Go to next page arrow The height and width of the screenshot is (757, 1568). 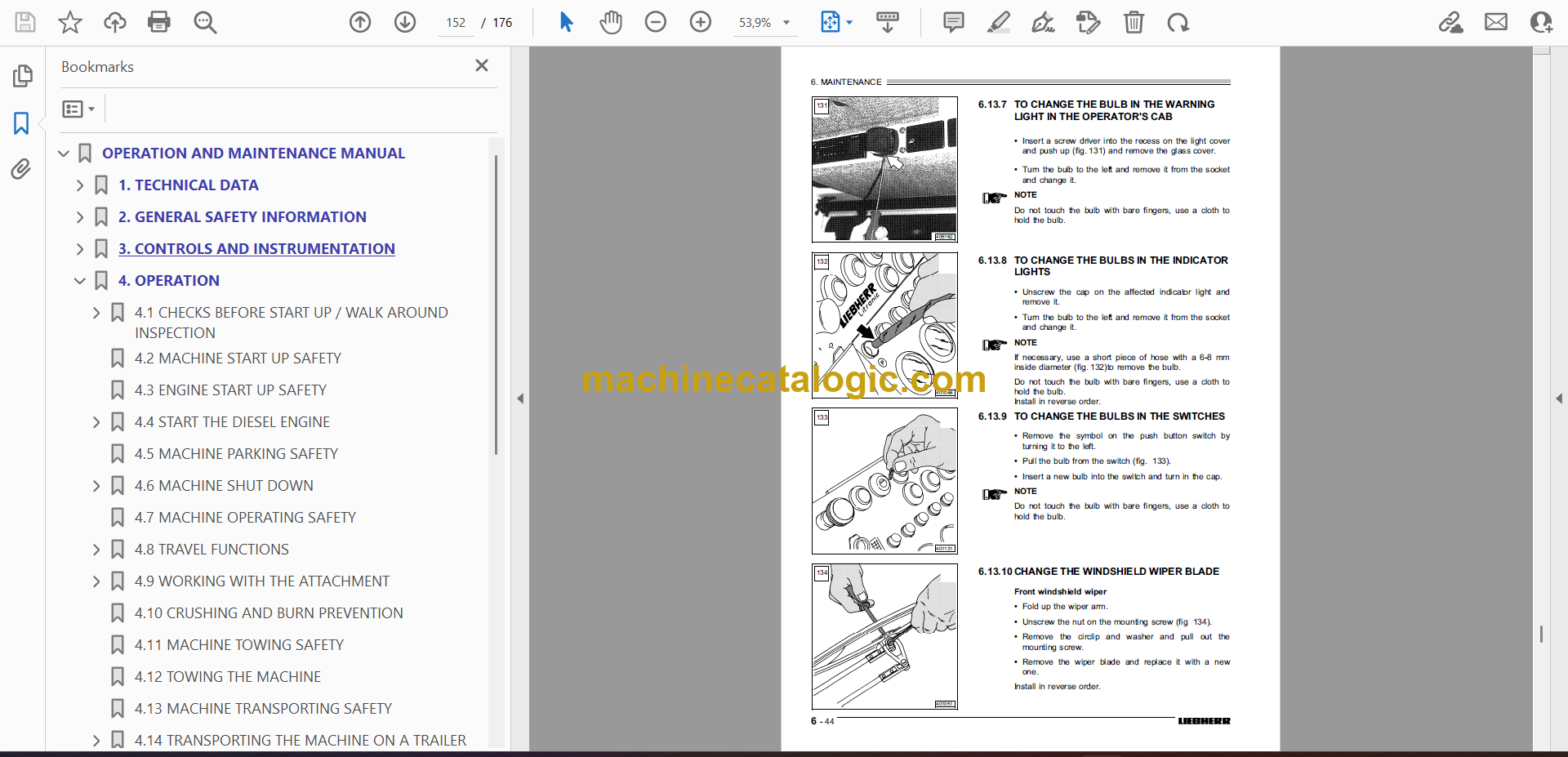click(405, 22)
